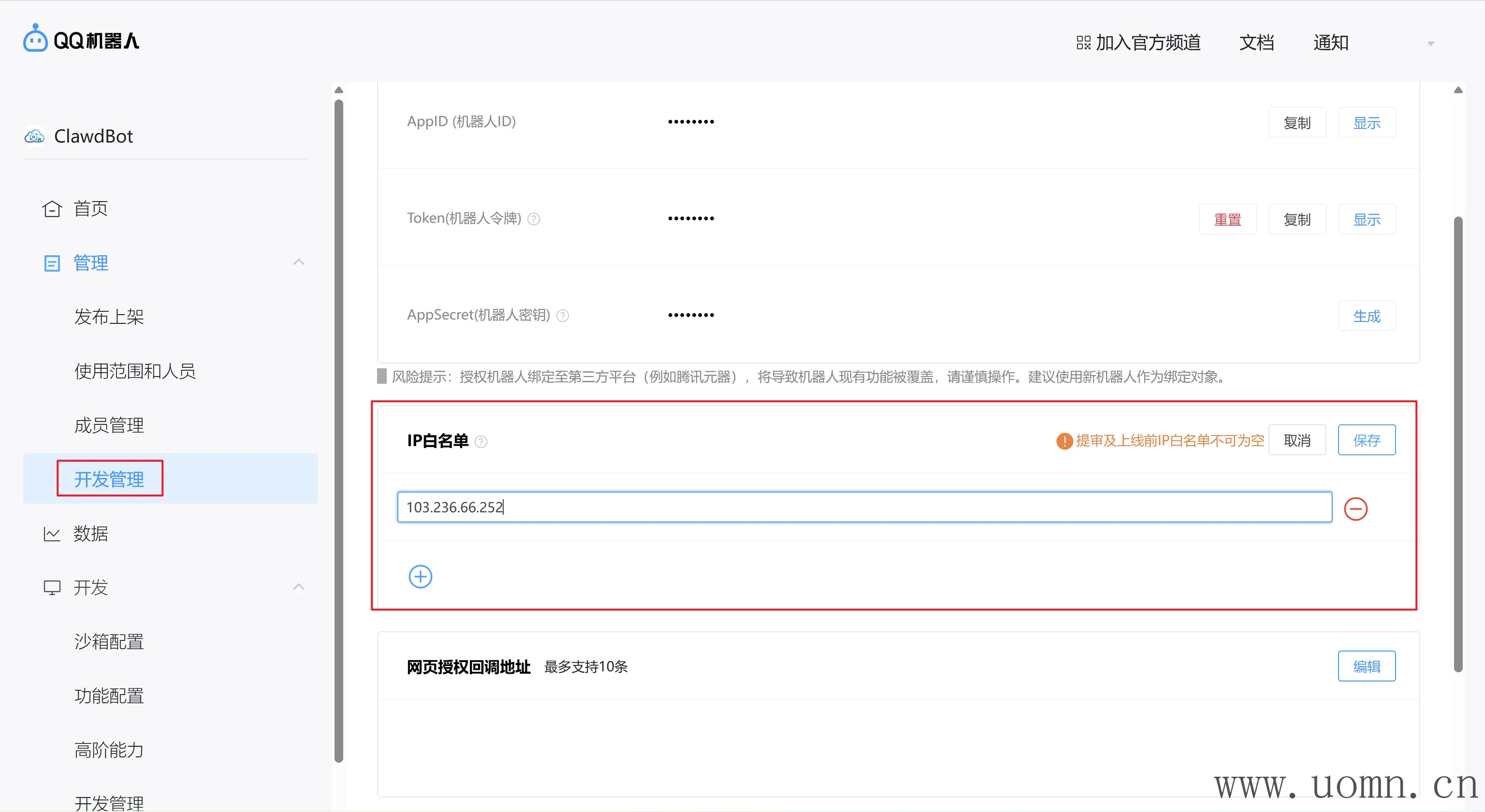Image resolution: width=1485 pixels, height=812 pixels.
Task: Open the 首页 home menu item
Action: pos(90,209)
